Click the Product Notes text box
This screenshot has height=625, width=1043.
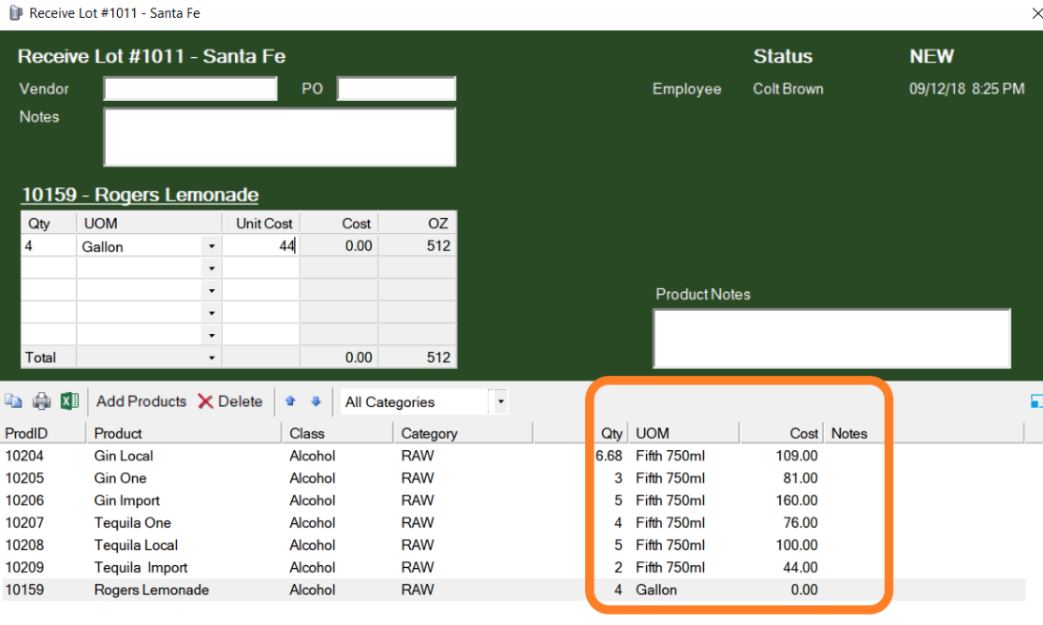click(x=831, y=338)
